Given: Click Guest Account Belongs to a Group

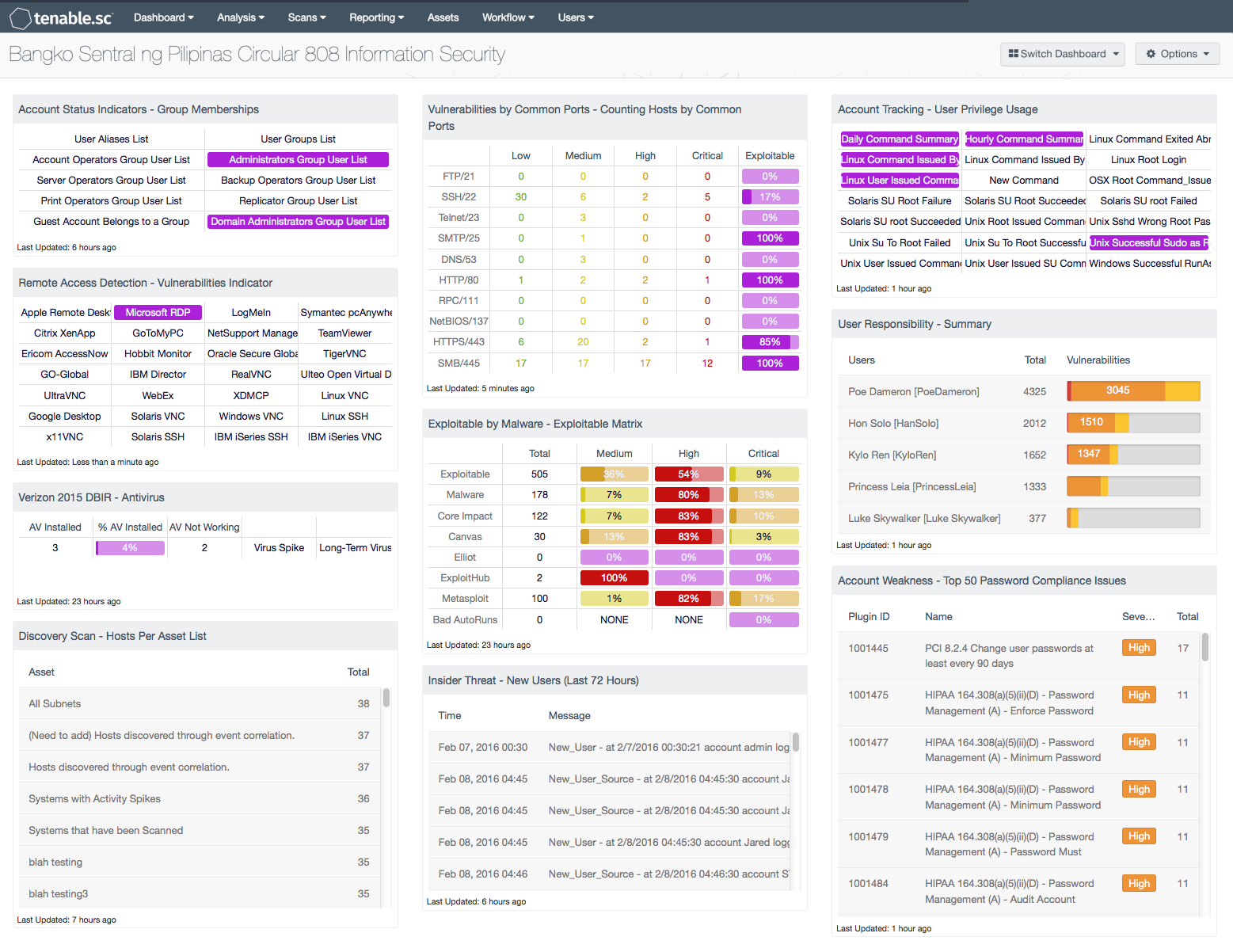Looking at the screenshot, I should (x=111, y=221).
